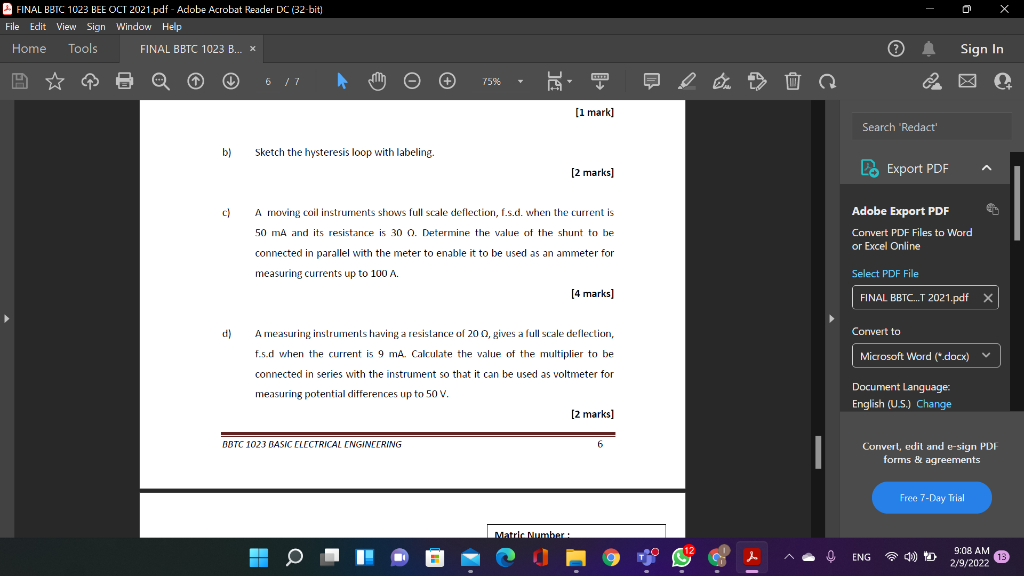This screenshot has width=1024, height=576.
Task: Print the PDF document
Action: (124, 81)
